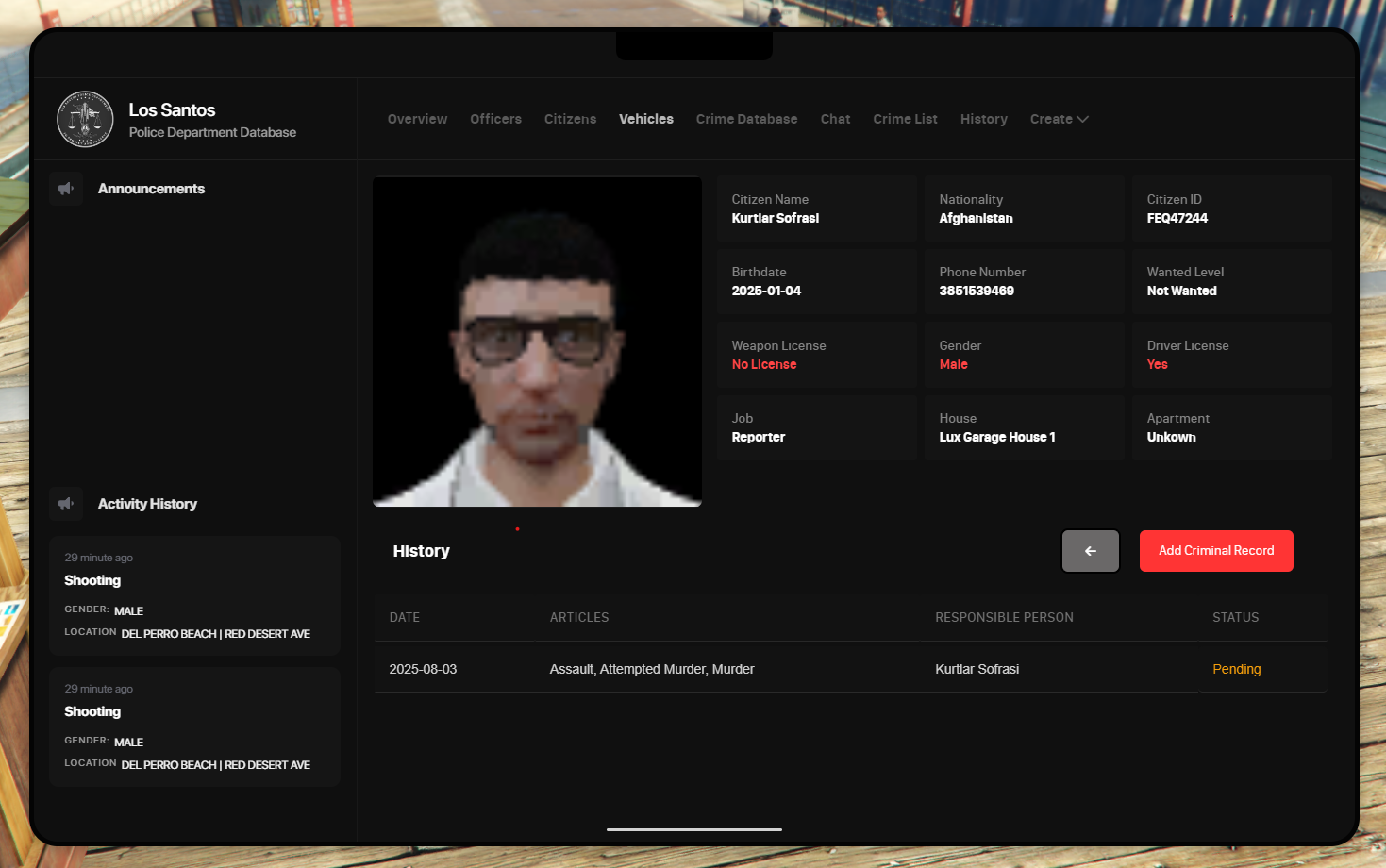Open the Chat tab
This screenshot has height=868, width=1386.
tap(835, 119)
